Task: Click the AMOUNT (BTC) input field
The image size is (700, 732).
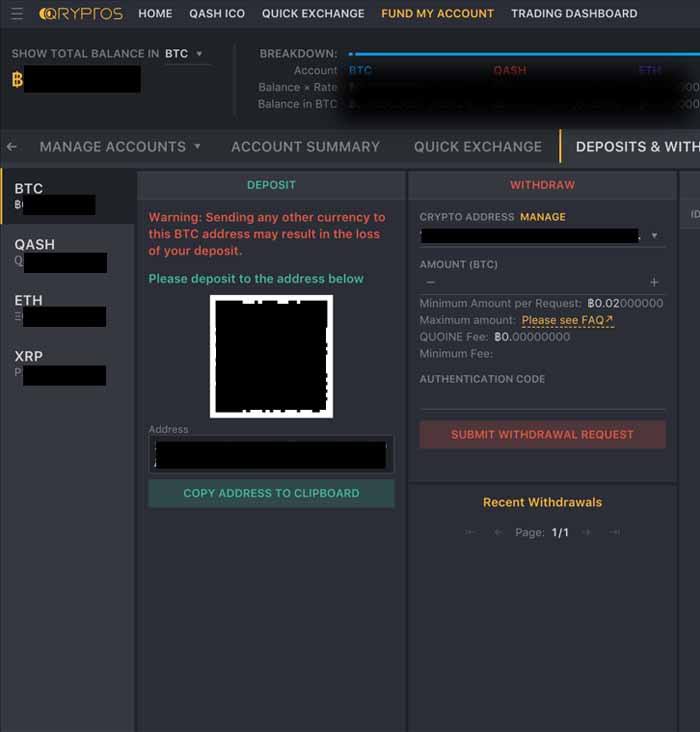Action: pyautogui.click(x=542, y=282)
